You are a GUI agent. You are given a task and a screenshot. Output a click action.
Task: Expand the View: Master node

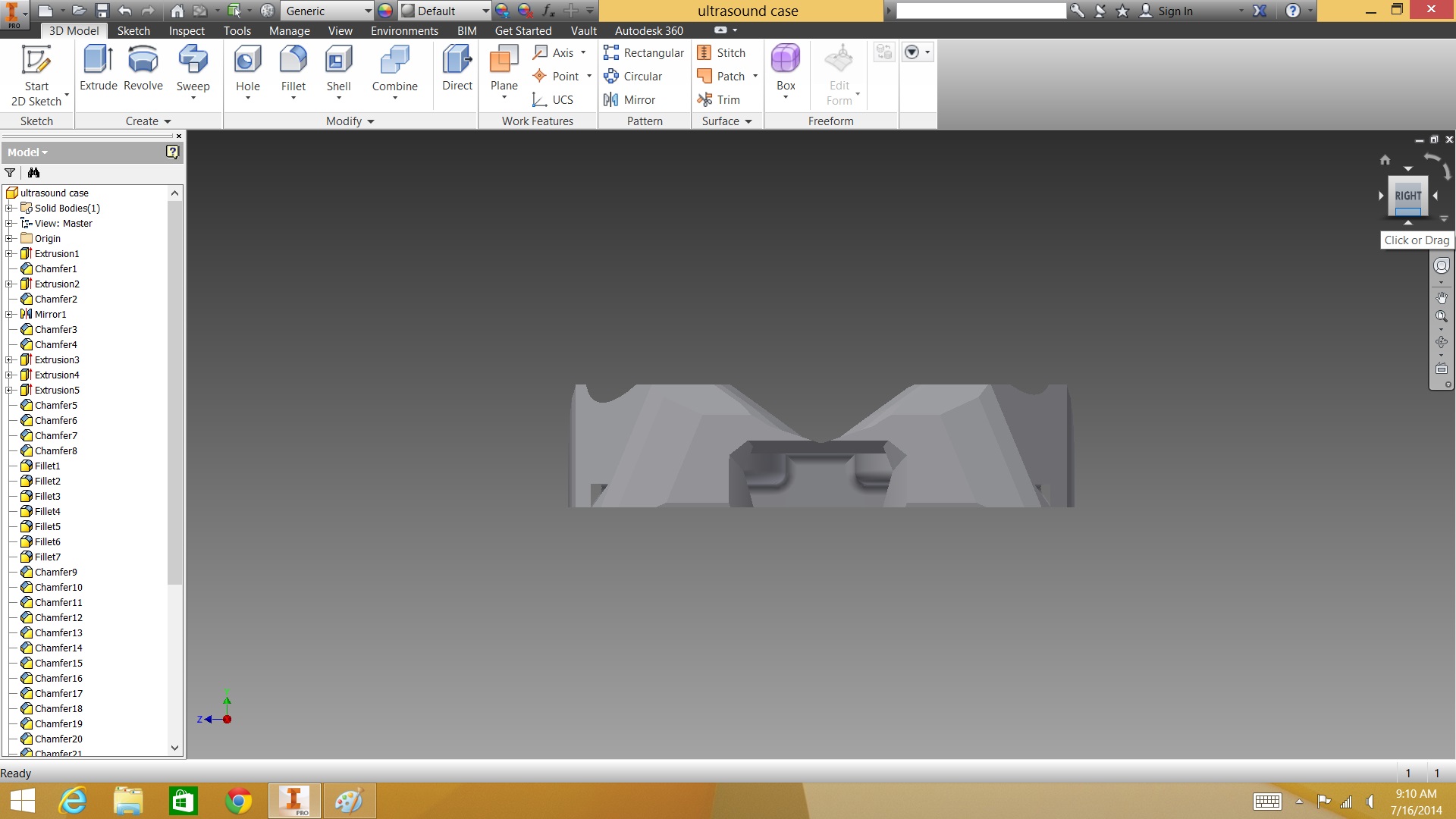[9, 223]
